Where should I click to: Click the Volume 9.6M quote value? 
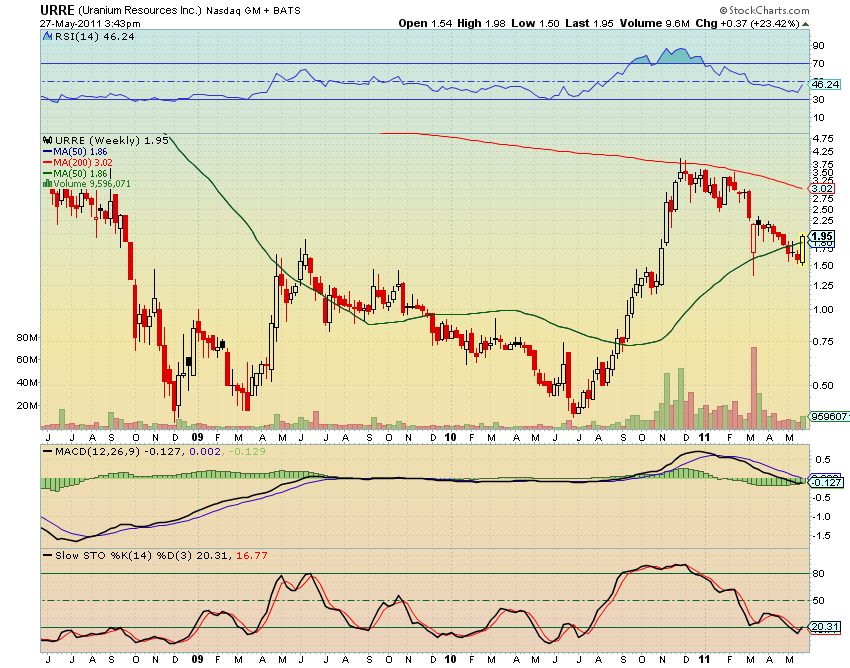(654, 23)
